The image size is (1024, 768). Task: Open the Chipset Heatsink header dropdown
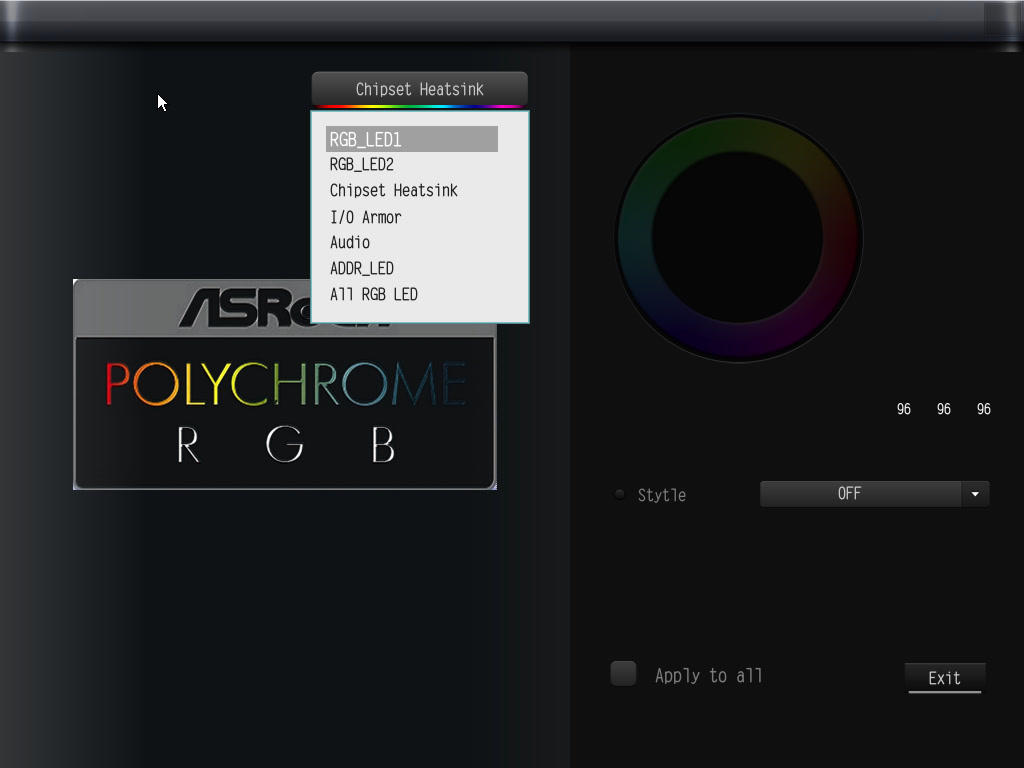pyautogui.click(x=419, y=89)
